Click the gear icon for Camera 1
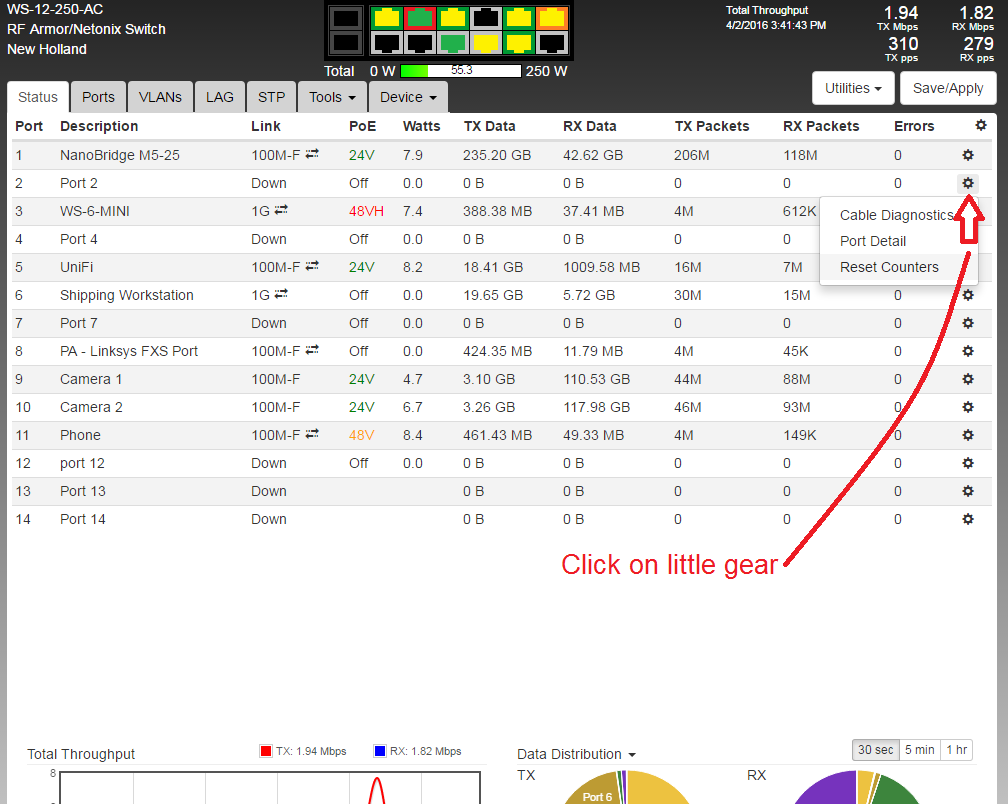1008x804 pixels. pyautogui.click(x=967, y=379)
